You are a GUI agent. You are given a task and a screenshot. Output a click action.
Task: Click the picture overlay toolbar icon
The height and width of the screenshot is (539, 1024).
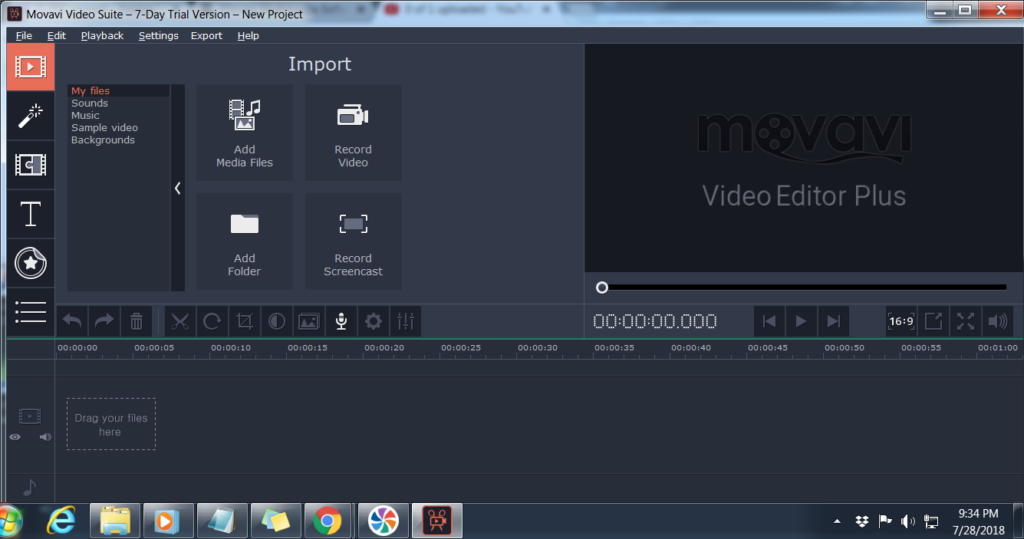click(x=308, y=321)
